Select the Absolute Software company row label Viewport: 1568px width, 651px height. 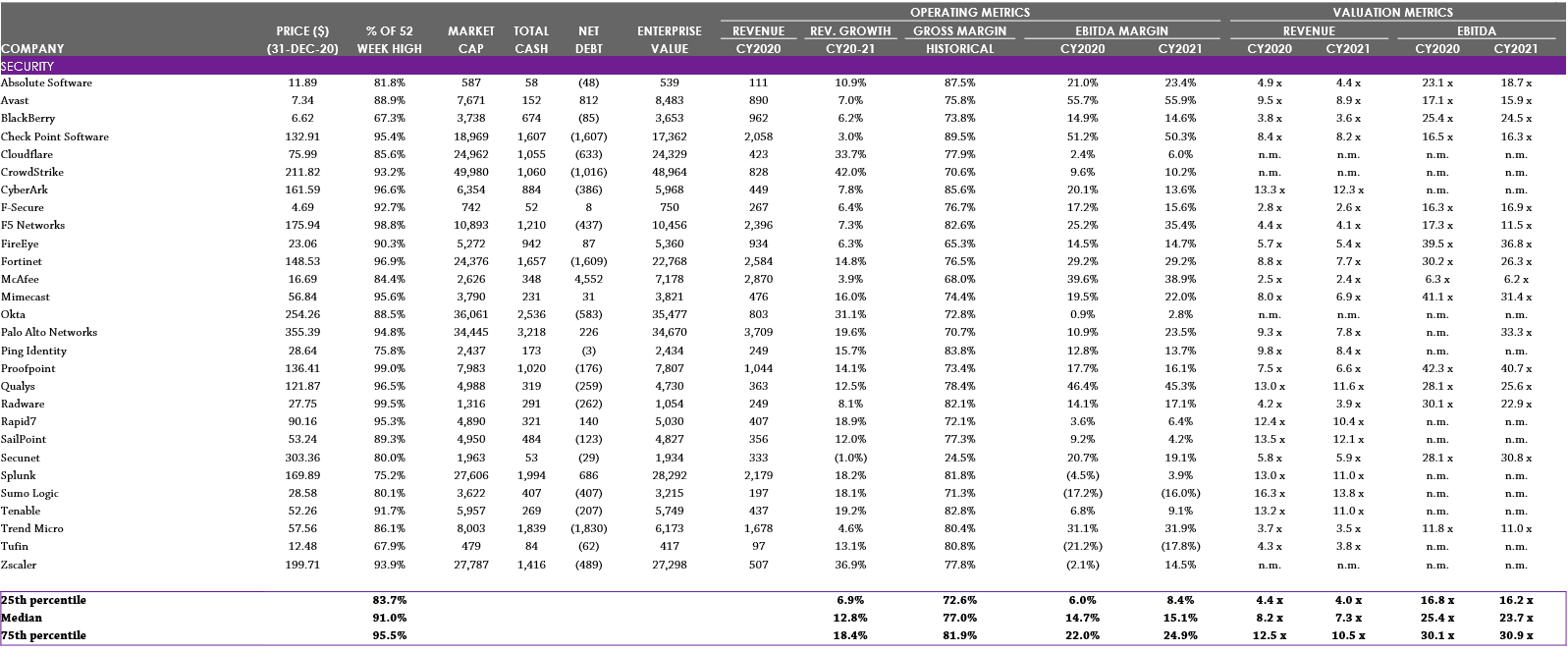pyautogui.click(x=46, y=82)
